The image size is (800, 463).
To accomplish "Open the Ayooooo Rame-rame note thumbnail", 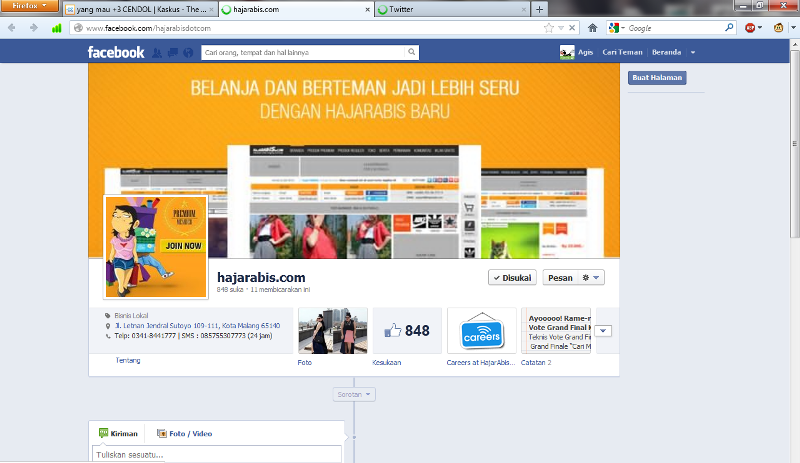I will 556,331.
